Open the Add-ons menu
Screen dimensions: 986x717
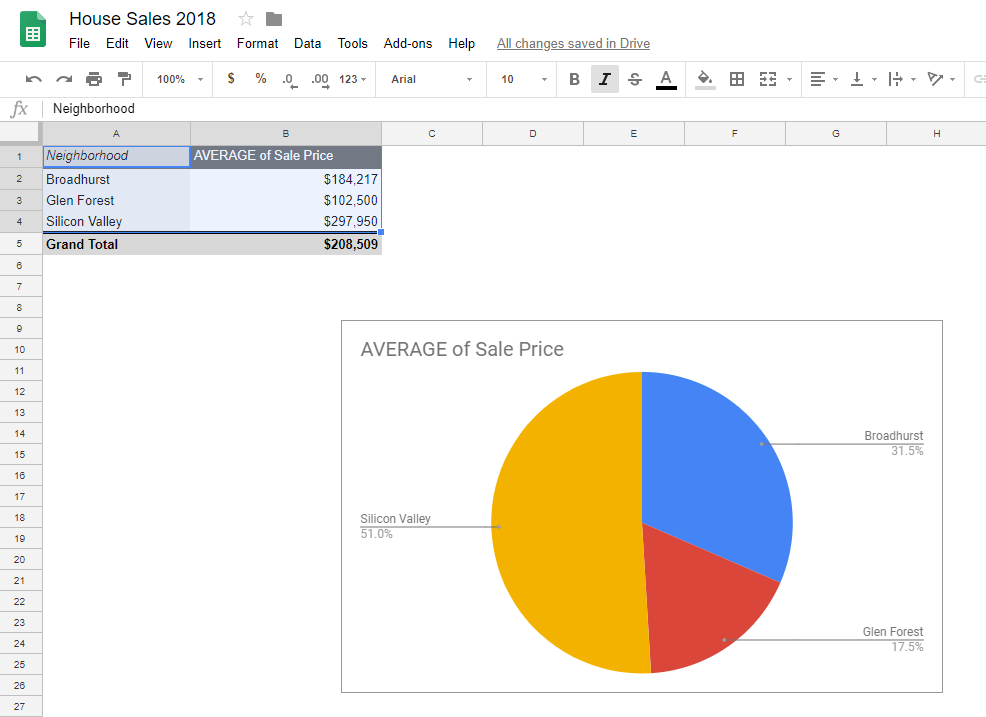coord(407,43)
